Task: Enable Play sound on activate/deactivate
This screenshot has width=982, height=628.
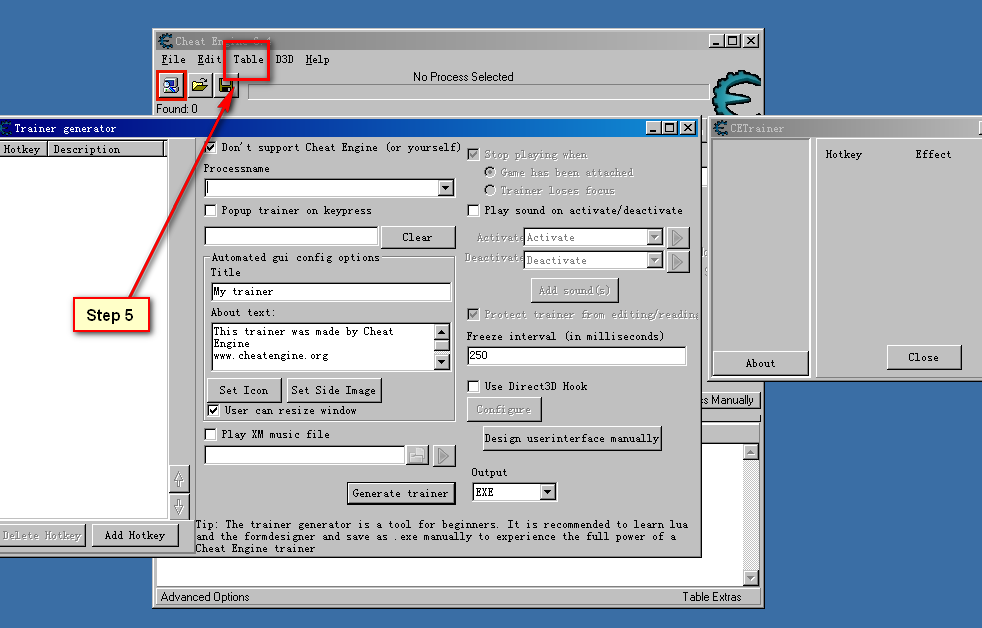Action: [x=473, y=210]
